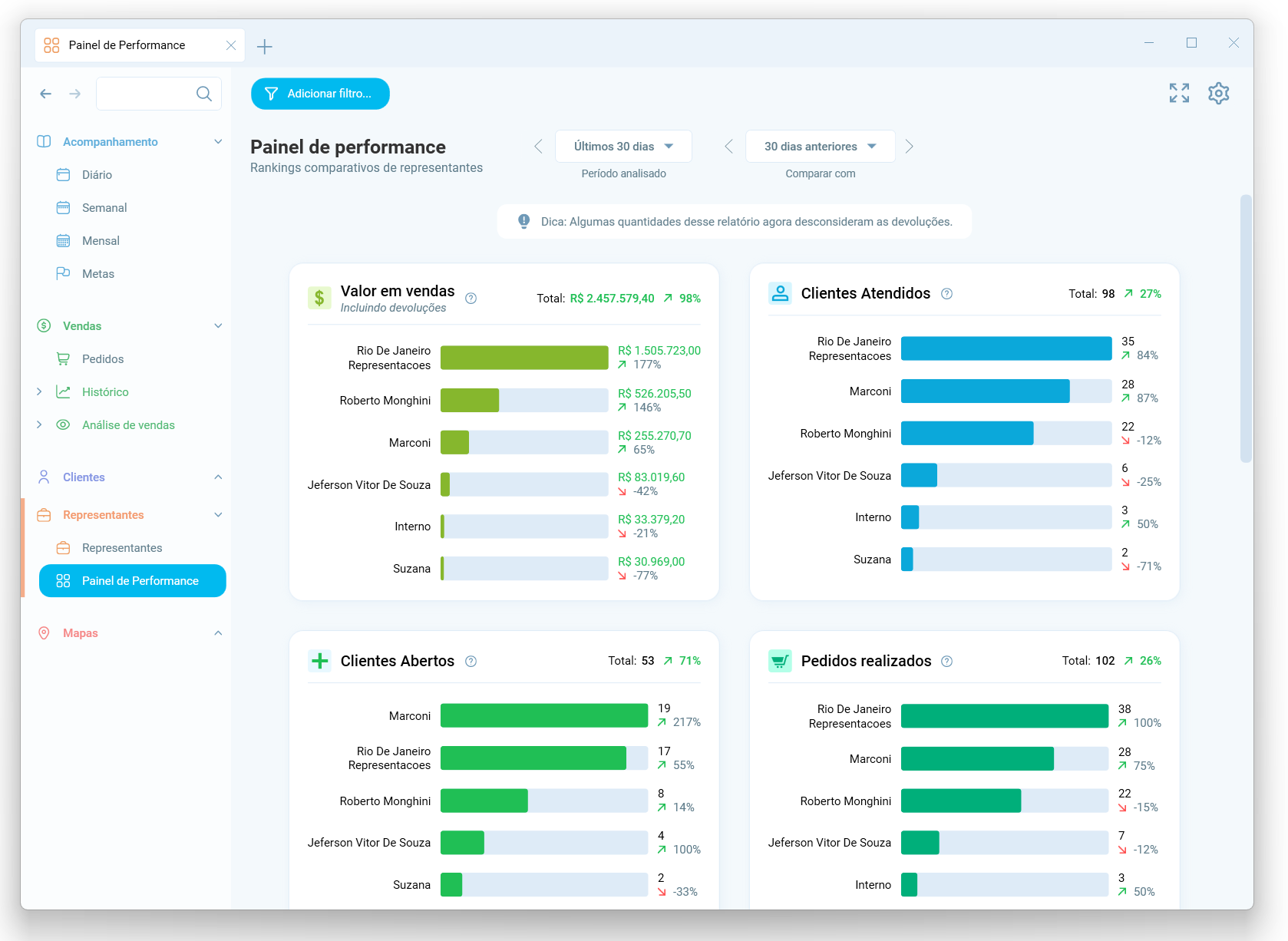
Task: Click Rio De Janeiro bar in Valor em vendas
Action: point(524,358)
